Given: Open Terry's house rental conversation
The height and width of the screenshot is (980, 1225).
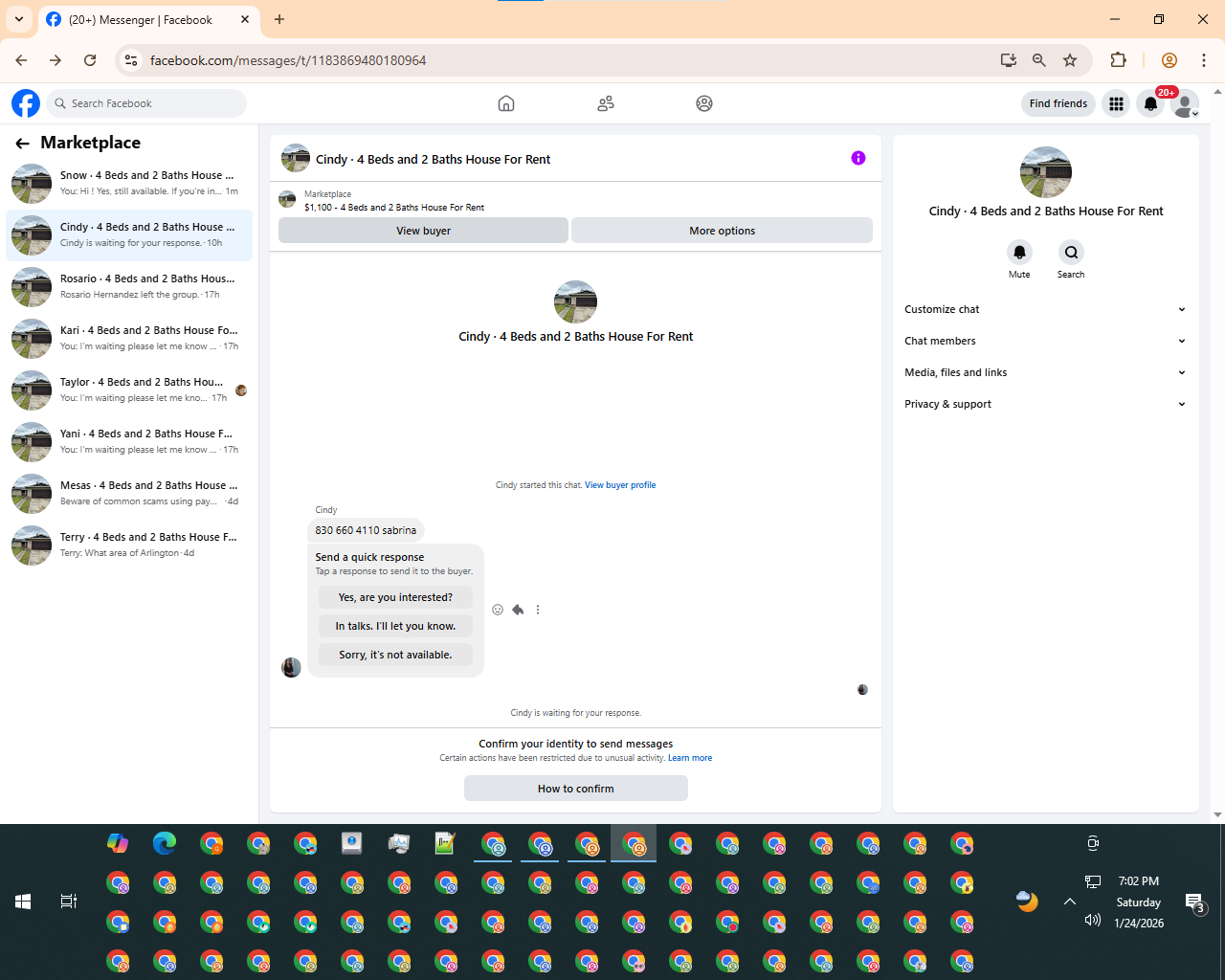Looking at the screenshot, I should (129, 545).
